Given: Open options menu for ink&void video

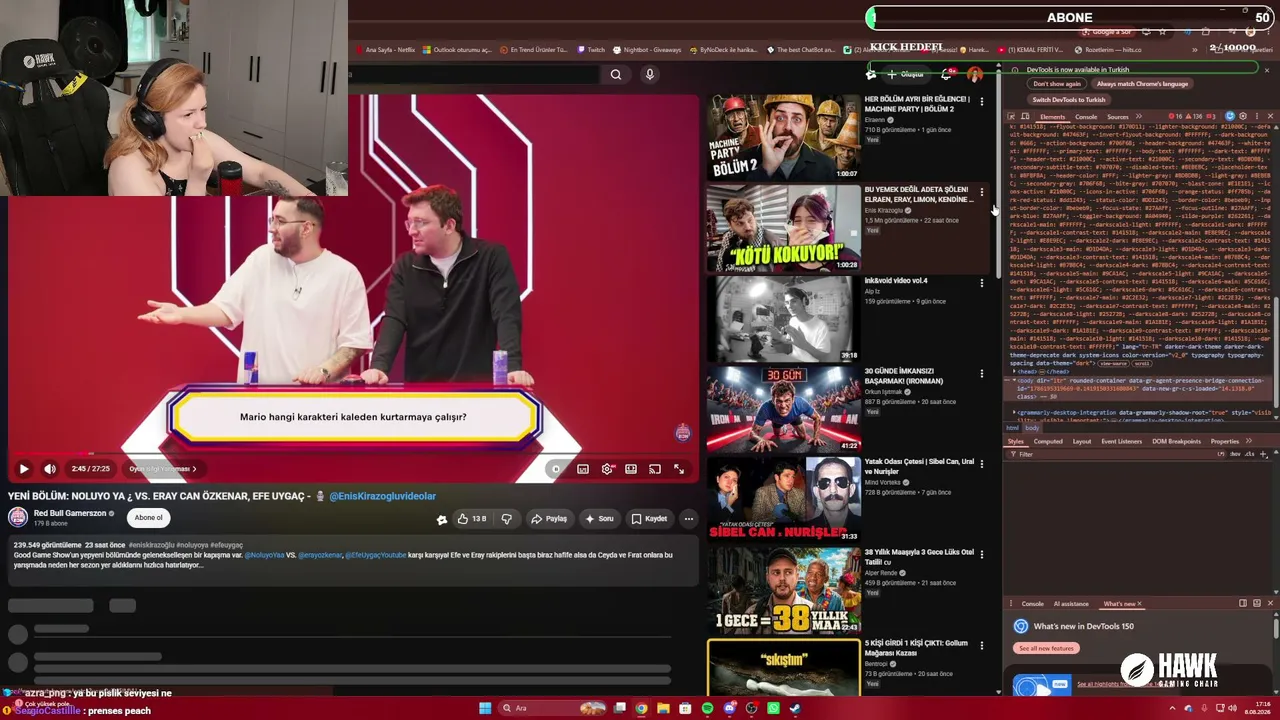Looking at the screenshot, I should 982,283.
